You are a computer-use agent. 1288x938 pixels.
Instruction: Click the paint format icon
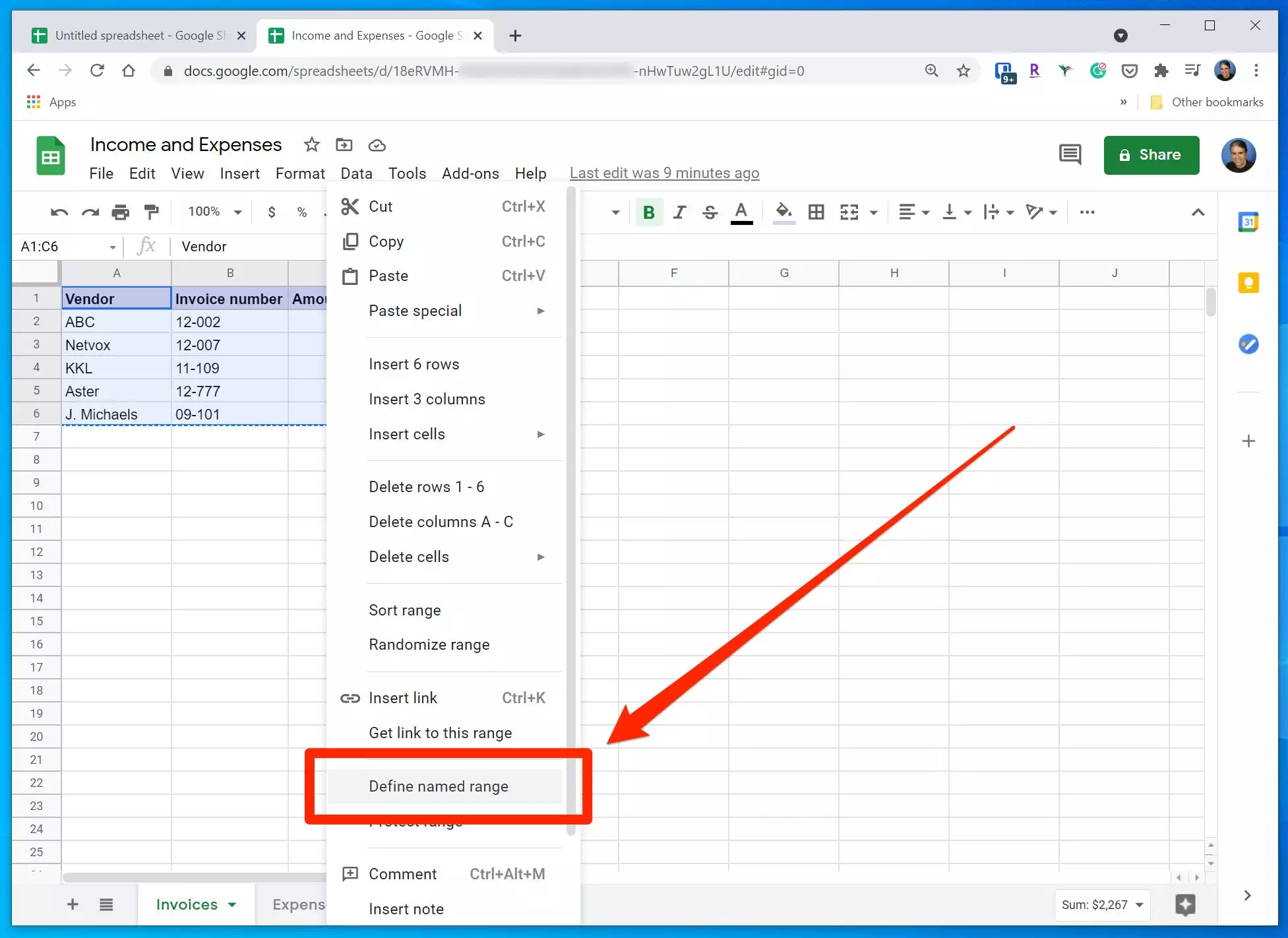coord(152,212)
